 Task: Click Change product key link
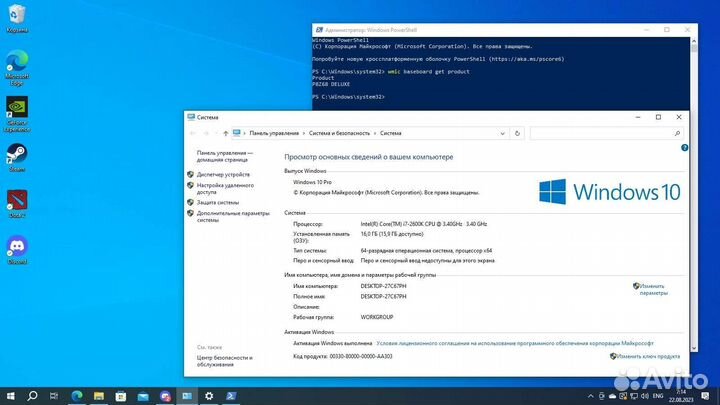click(x=648, y=356)
